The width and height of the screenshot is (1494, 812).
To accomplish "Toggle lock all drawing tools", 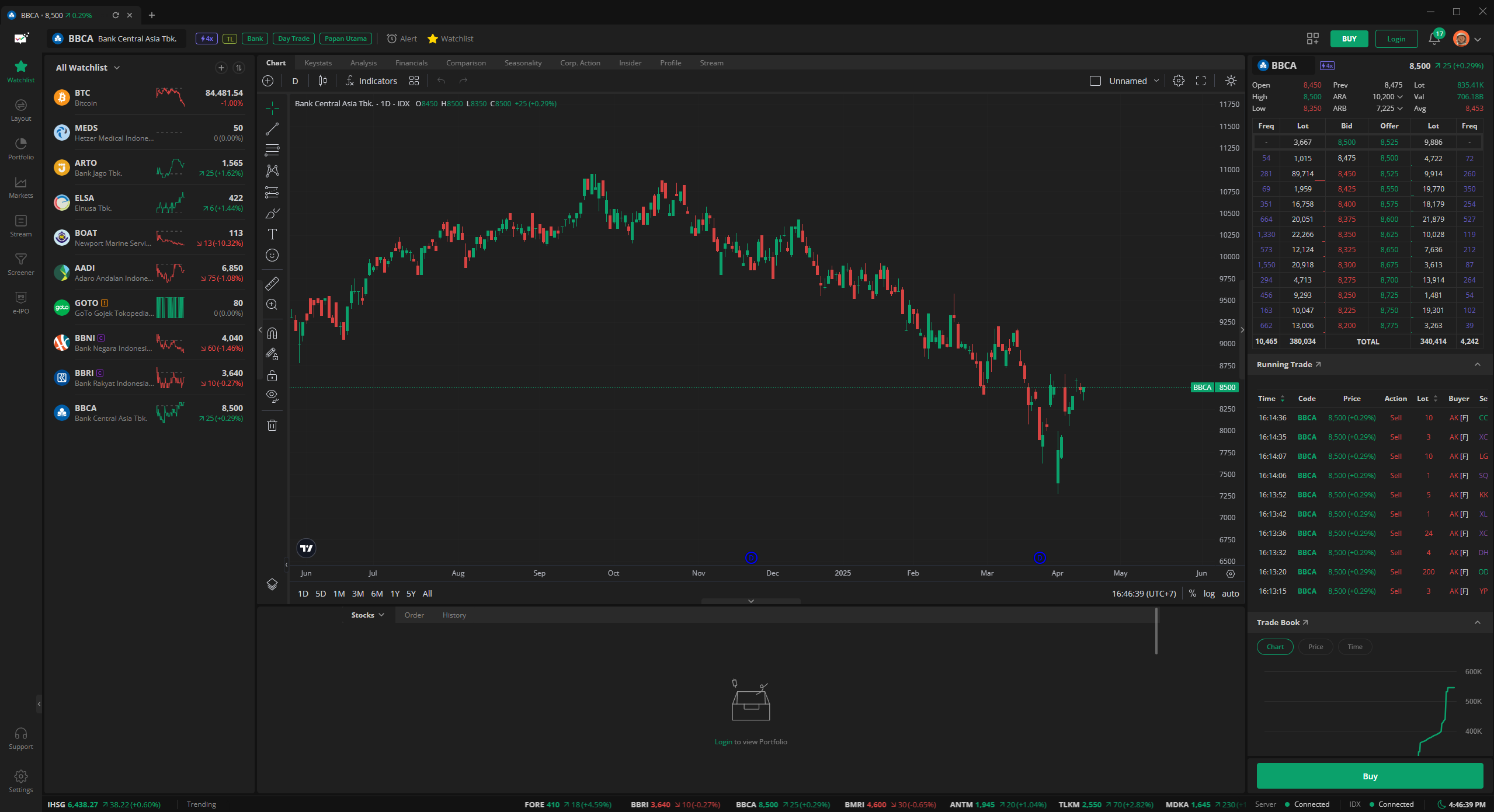I will point(272,375).
